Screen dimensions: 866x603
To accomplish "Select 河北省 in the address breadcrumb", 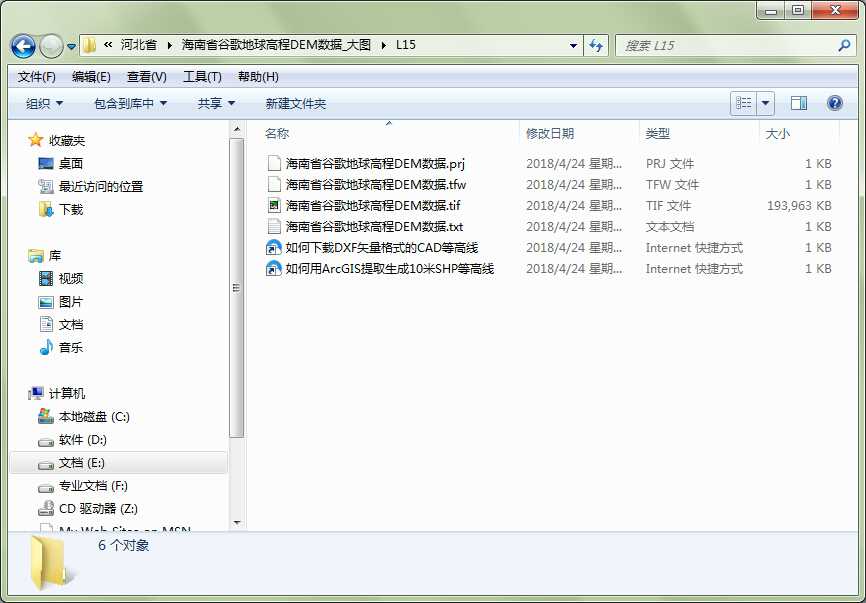I will (x=139, y=45).
